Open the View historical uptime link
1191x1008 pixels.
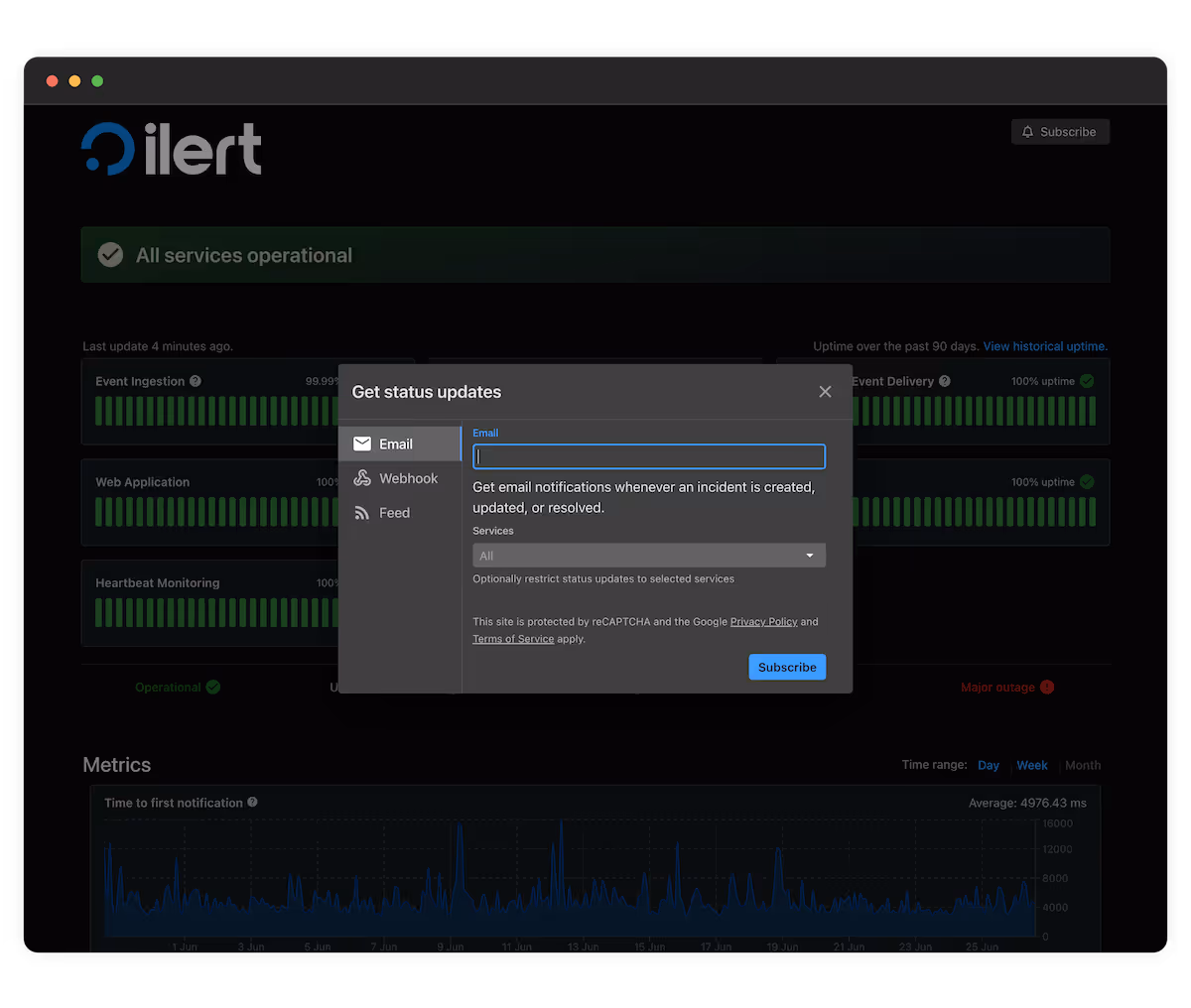pyautogui.click(x=1044, y=346)
